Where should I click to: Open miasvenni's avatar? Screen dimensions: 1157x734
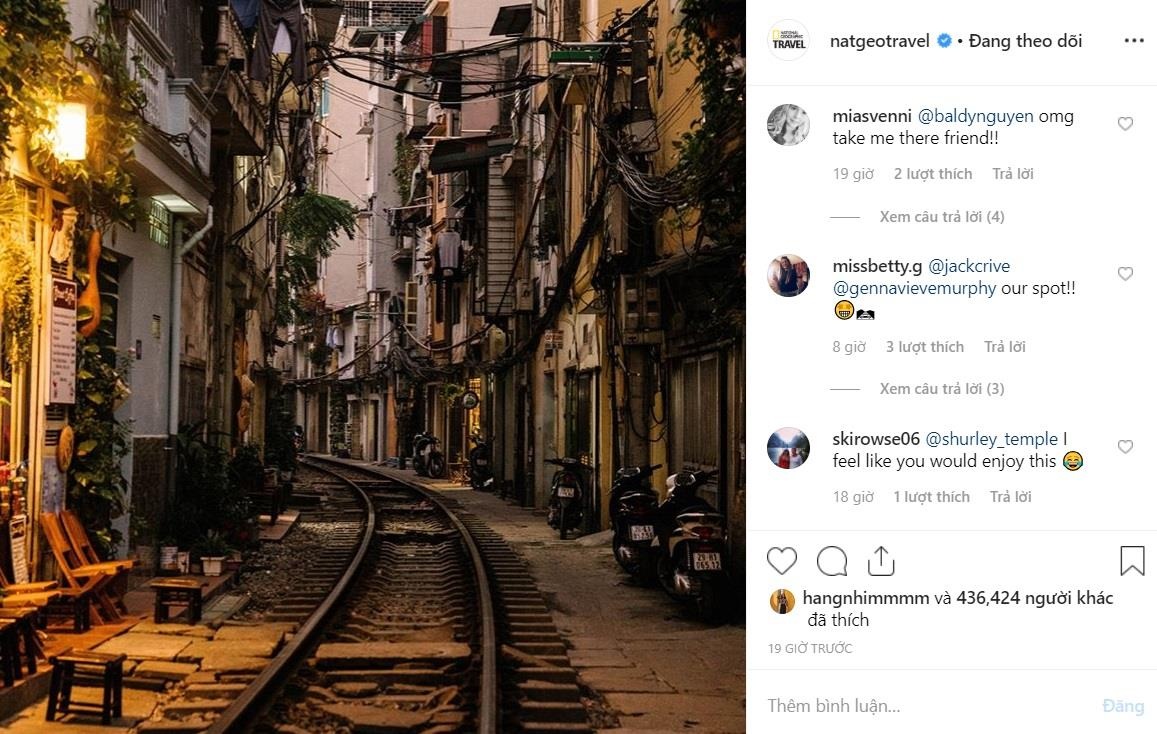point(788,126)
